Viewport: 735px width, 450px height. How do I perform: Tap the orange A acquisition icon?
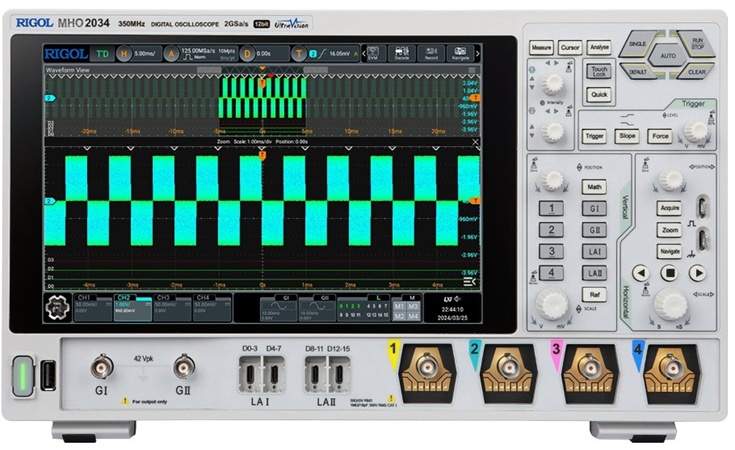coord(171,53)
